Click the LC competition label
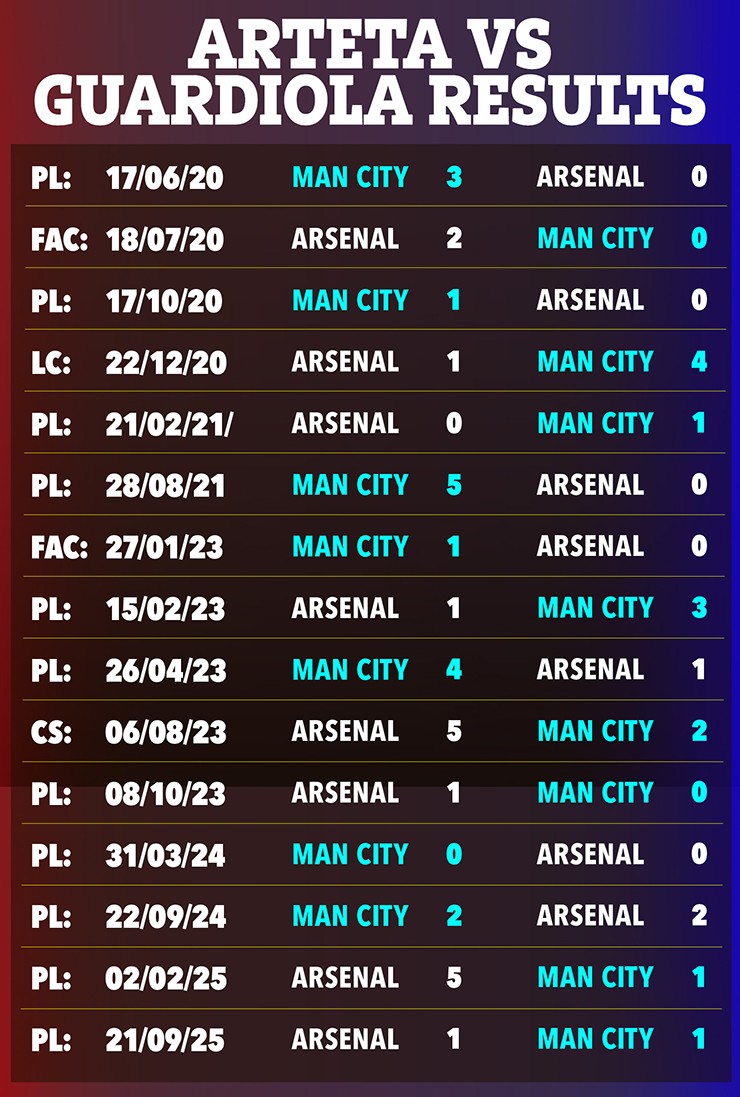Image resolution: width=740 pixels, height=1097 pixels. click(50, 363)
